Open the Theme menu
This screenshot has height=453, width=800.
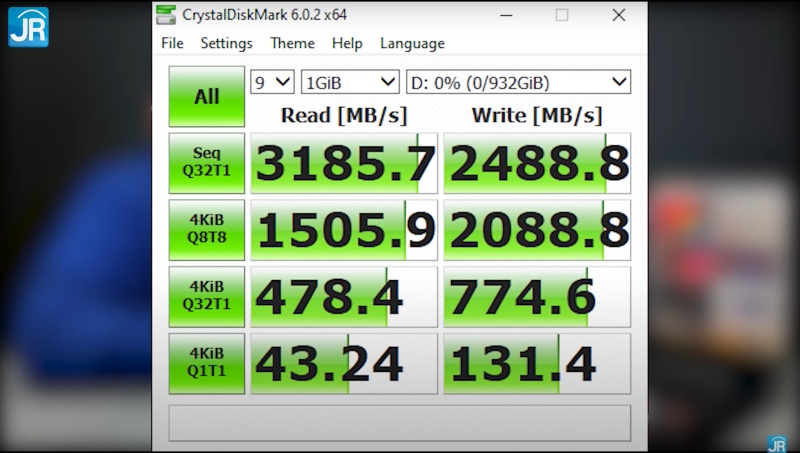(x=292, y=43)
